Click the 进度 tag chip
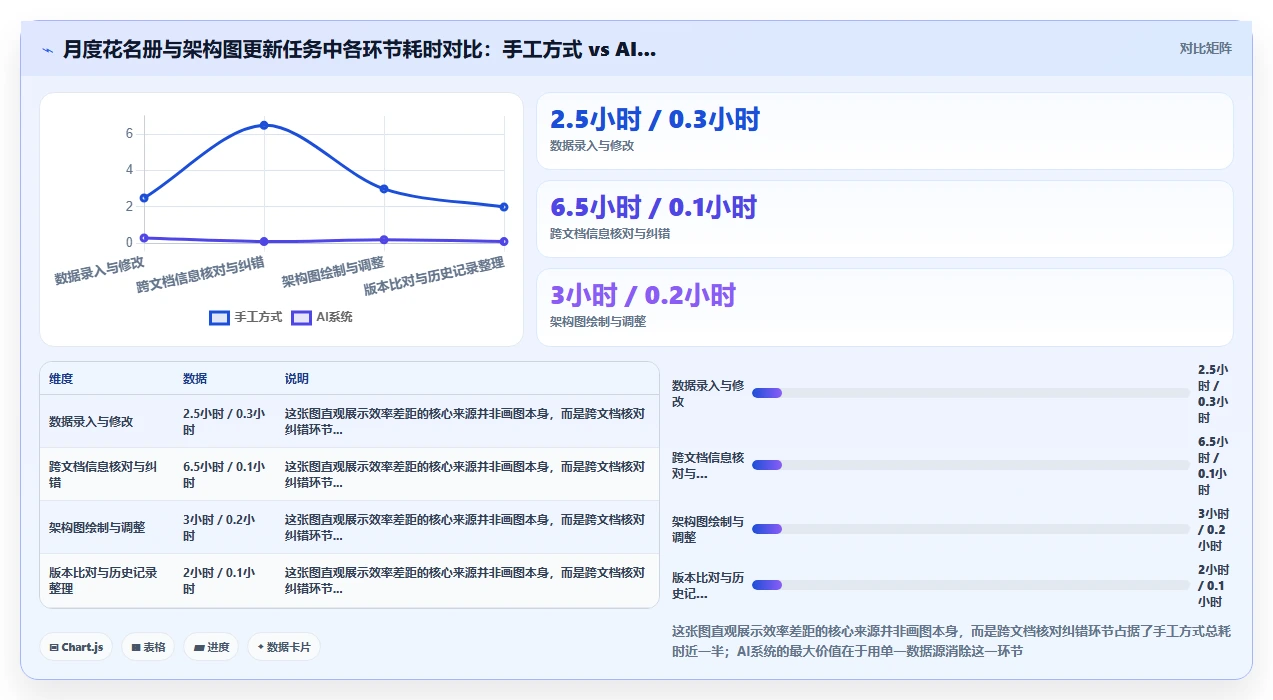 (211, 647)
